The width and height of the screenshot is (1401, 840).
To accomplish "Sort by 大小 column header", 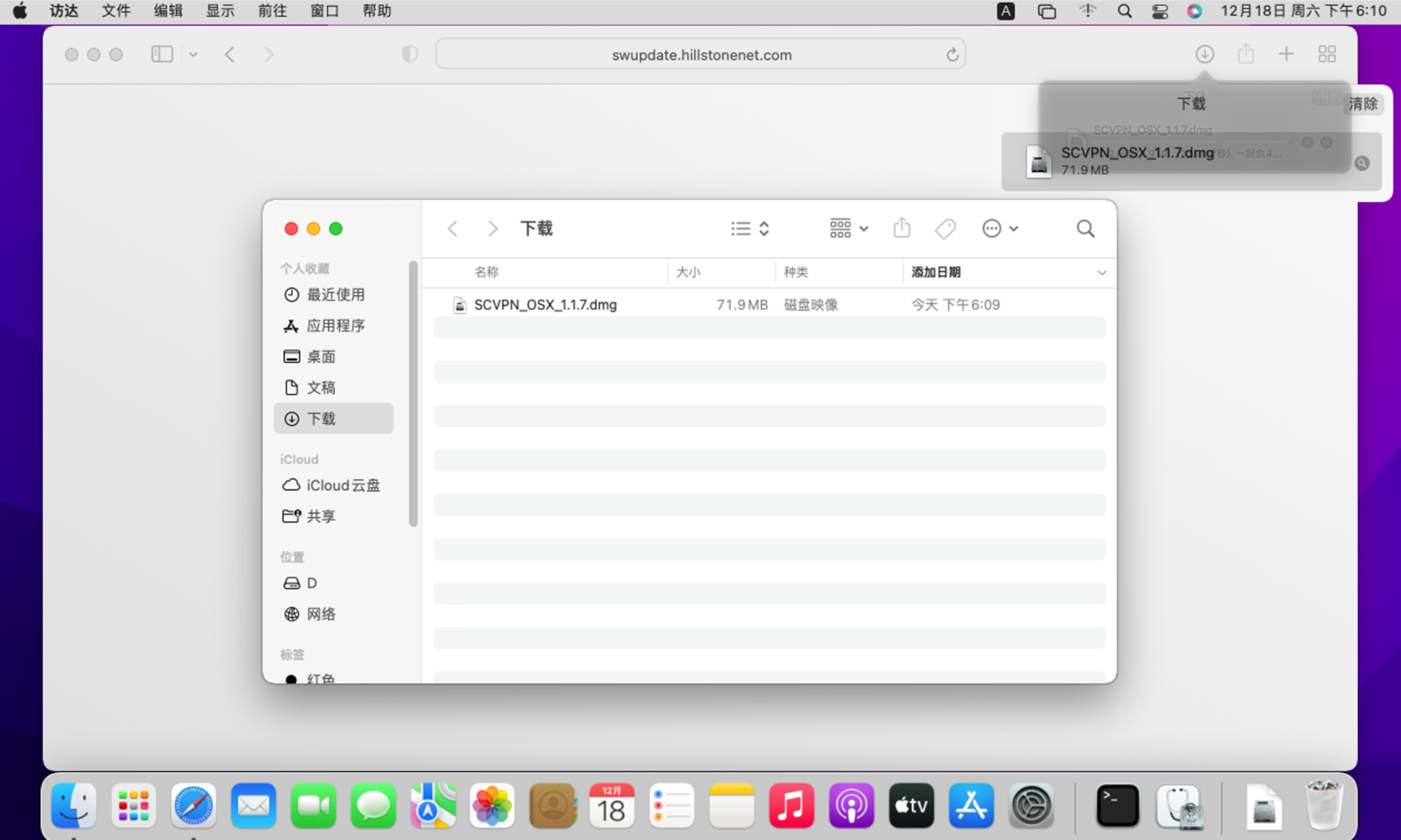I will pyautogui.click(x=688, y=272).
